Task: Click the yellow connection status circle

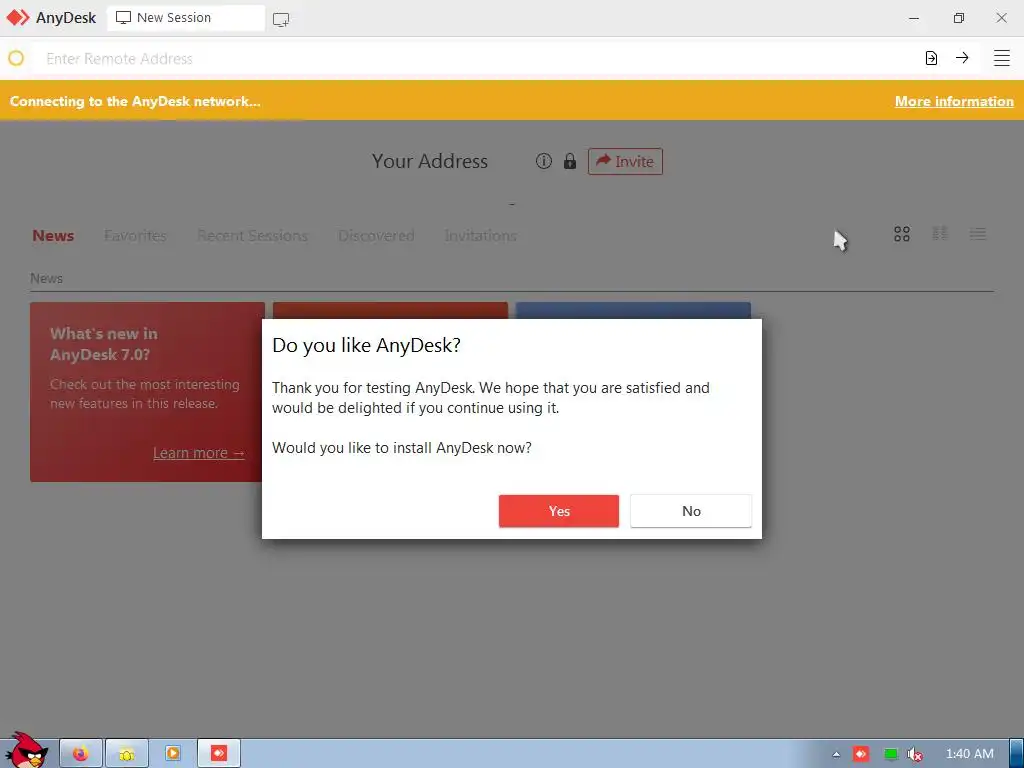Action: click(x=16, y=58)
